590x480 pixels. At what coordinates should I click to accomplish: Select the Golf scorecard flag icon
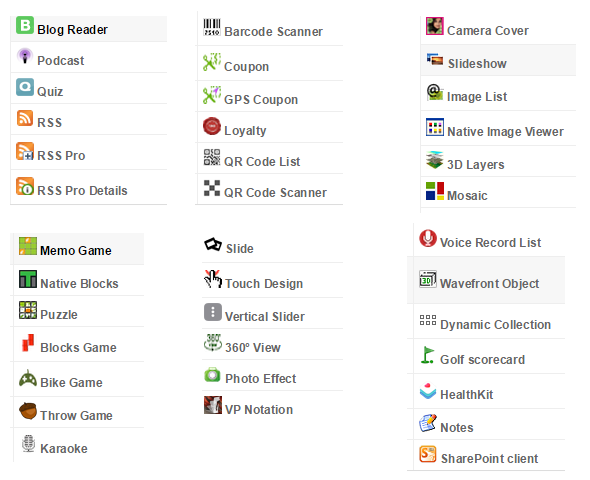[x=428, y=355]
